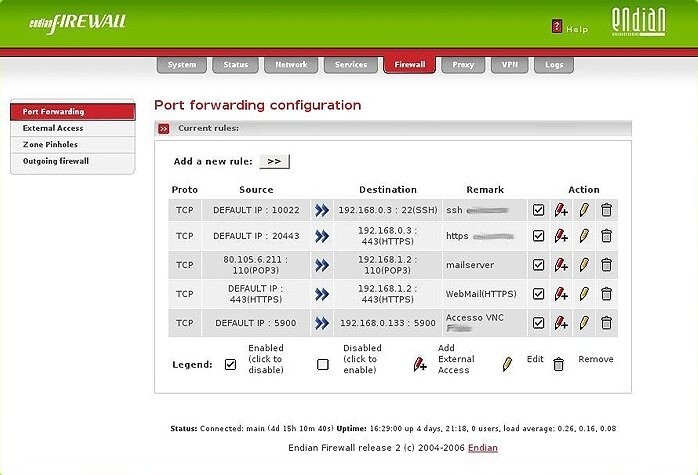Click the blue arrows in the ssh row
The image size is (698, 475).
click(322, 210)
